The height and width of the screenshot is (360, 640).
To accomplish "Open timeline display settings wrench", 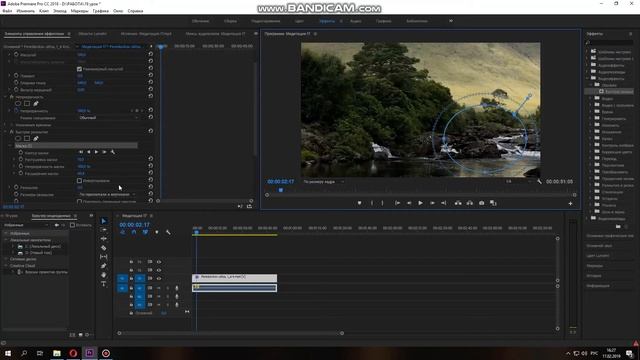I will (168, 232).
